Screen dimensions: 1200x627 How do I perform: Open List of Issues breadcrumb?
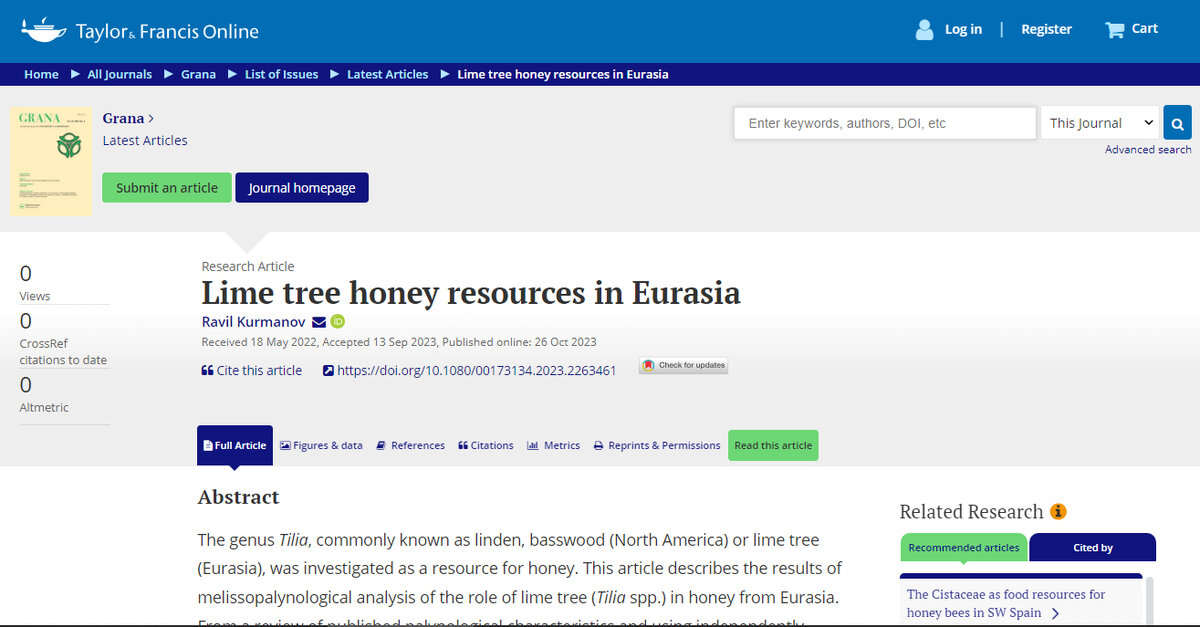282,74
